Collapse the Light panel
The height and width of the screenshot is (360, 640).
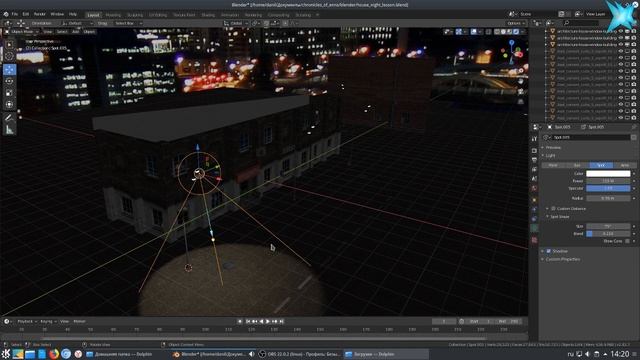550,156
